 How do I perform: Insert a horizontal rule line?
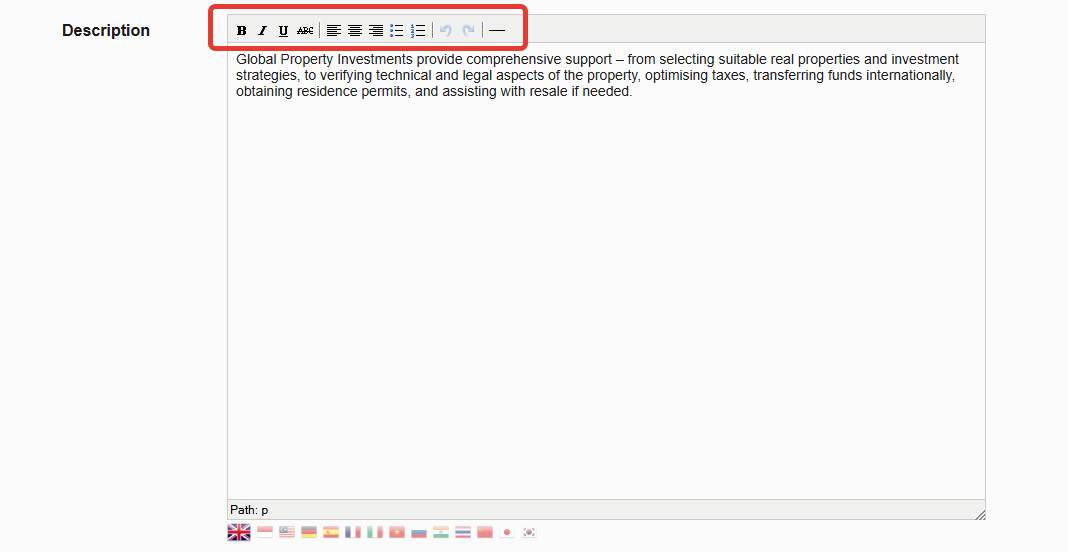click(497, 31)
